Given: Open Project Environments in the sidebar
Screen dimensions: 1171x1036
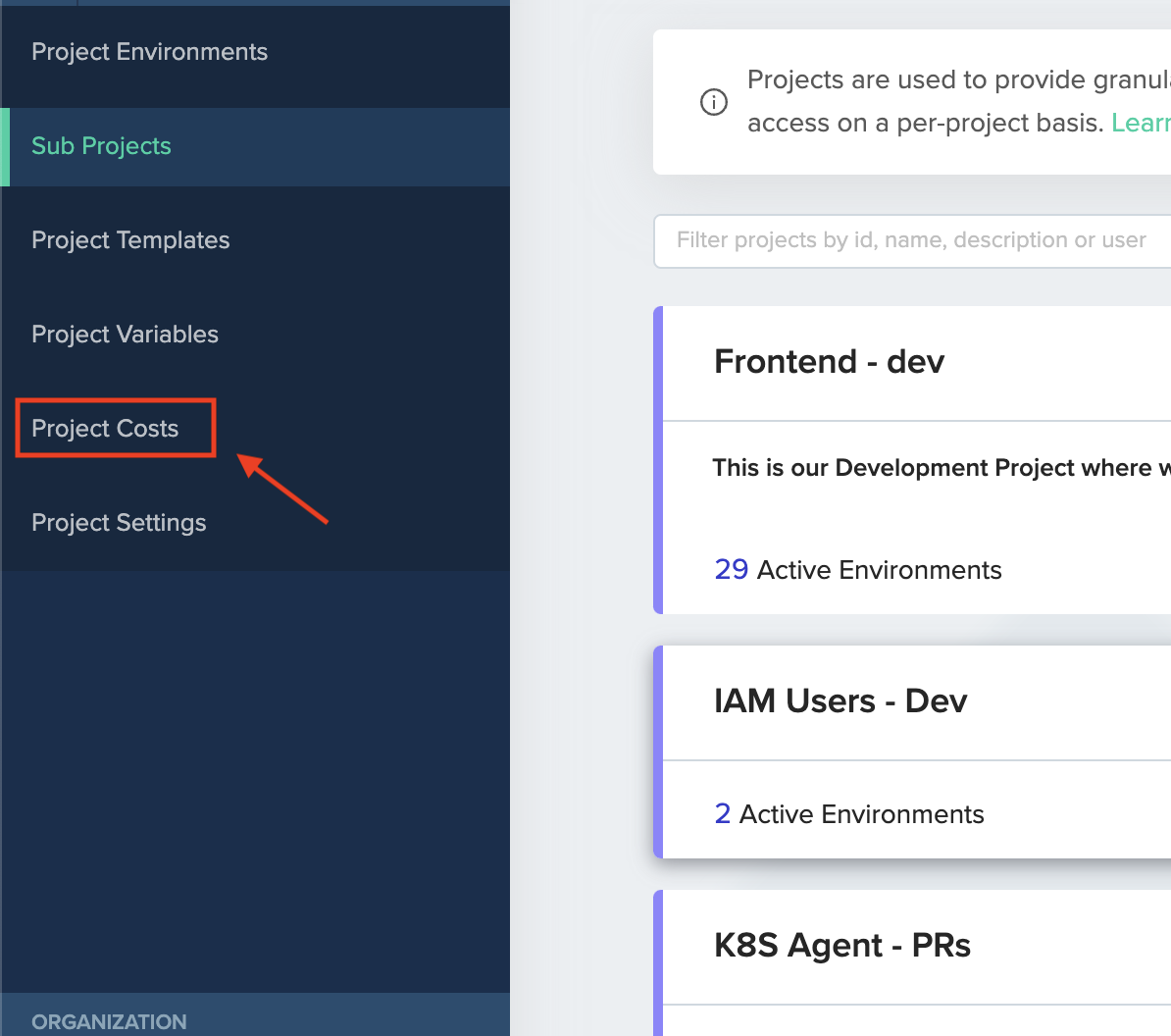Looking at the screenshot, I should point(149,52).
